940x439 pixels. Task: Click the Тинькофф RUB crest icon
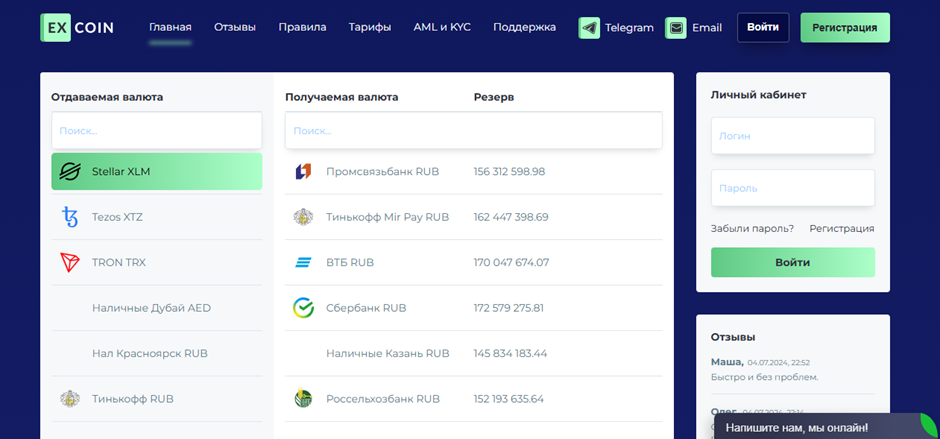(70, 399)
